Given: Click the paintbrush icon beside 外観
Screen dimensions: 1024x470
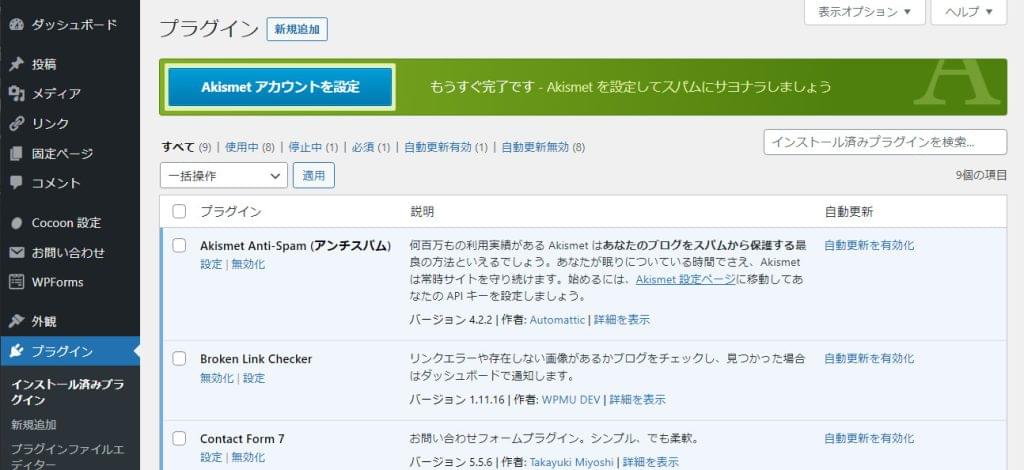Looking at the screenshot, I should (16, 322).
